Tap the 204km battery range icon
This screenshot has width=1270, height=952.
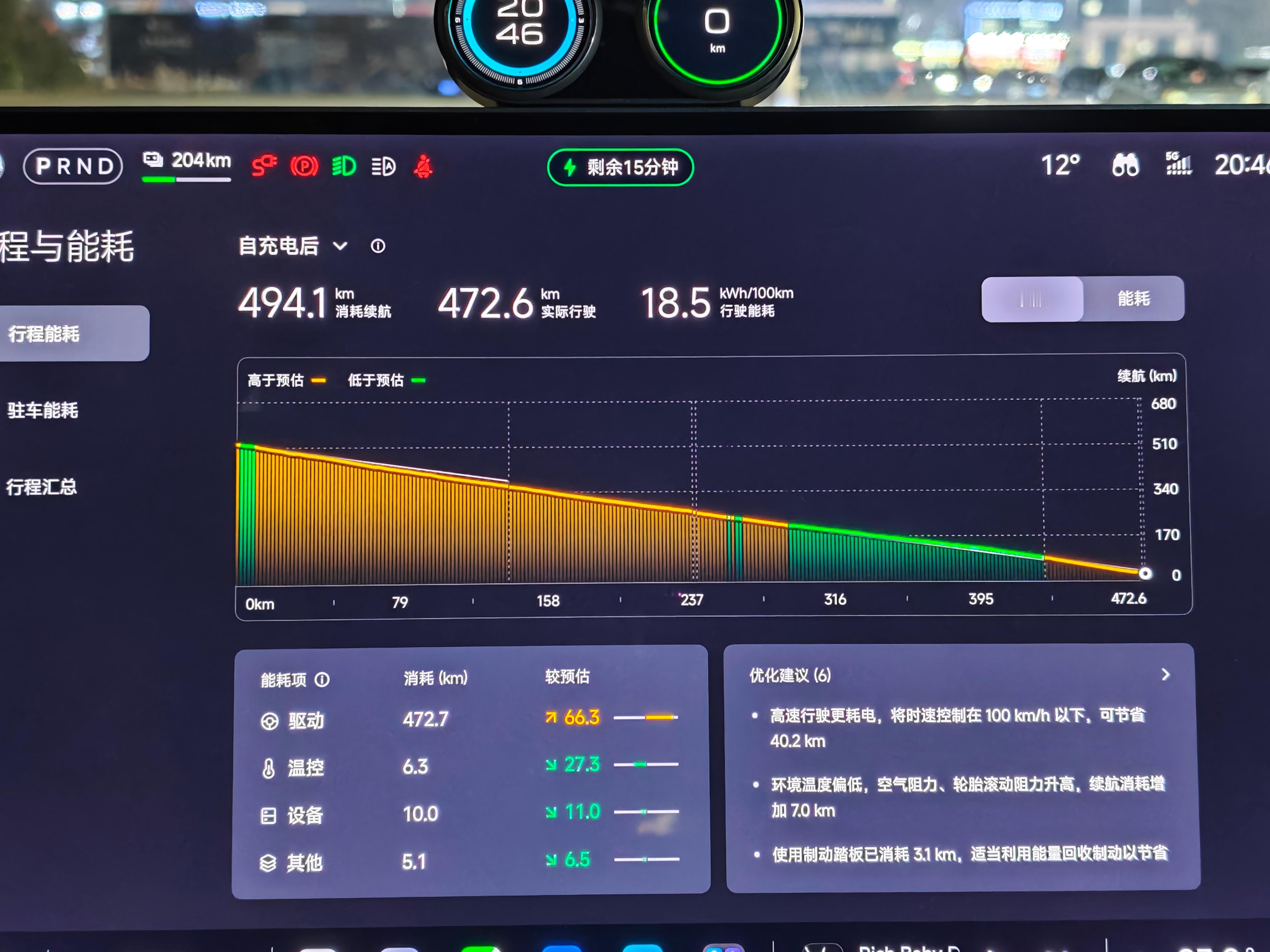[153, 160]
